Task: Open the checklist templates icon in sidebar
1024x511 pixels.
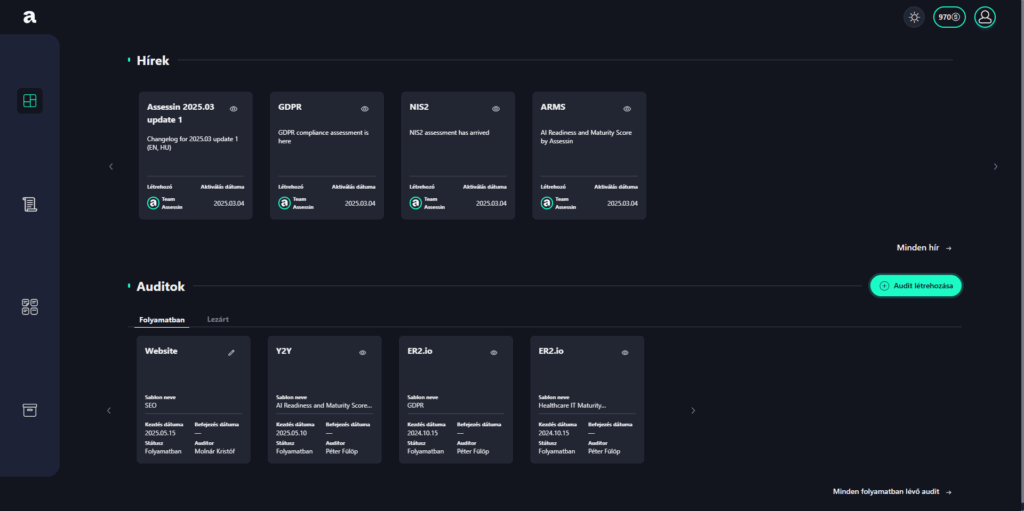Action: pyautogui.click(x=30, y=307)
